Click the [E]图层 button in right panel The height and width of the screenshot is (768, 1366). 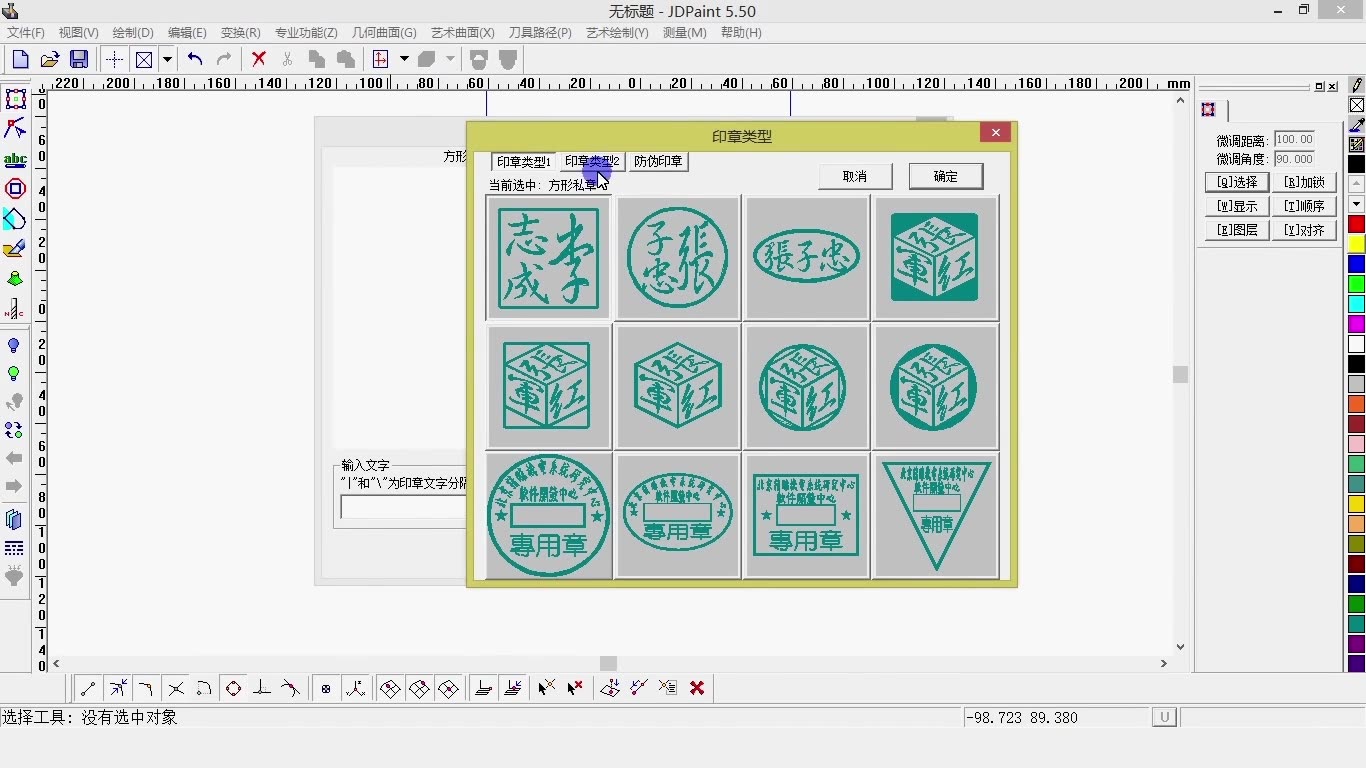1236,229
